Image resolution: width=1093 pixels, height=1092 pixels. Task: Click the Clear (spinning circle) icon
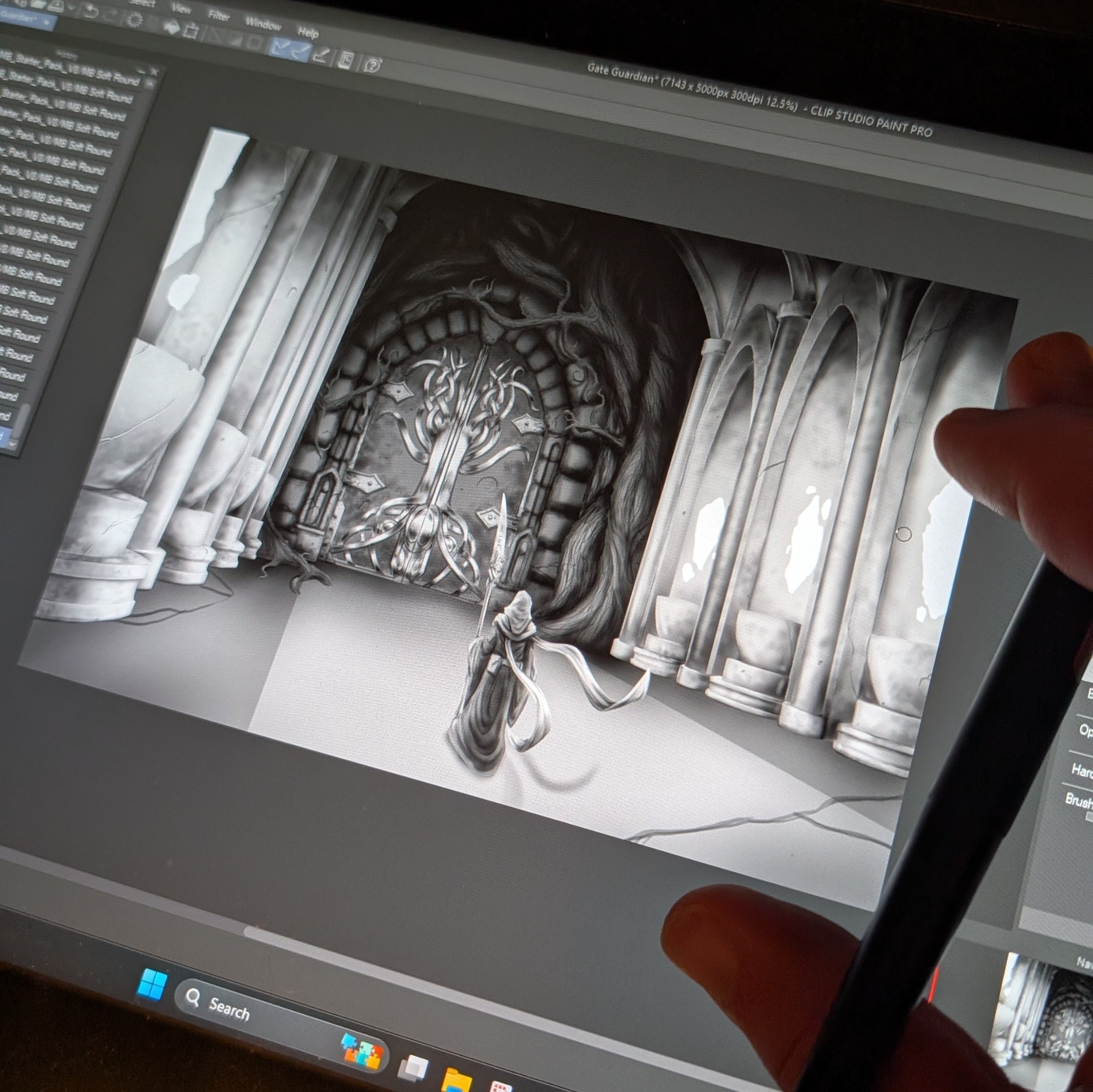point(134,20)
